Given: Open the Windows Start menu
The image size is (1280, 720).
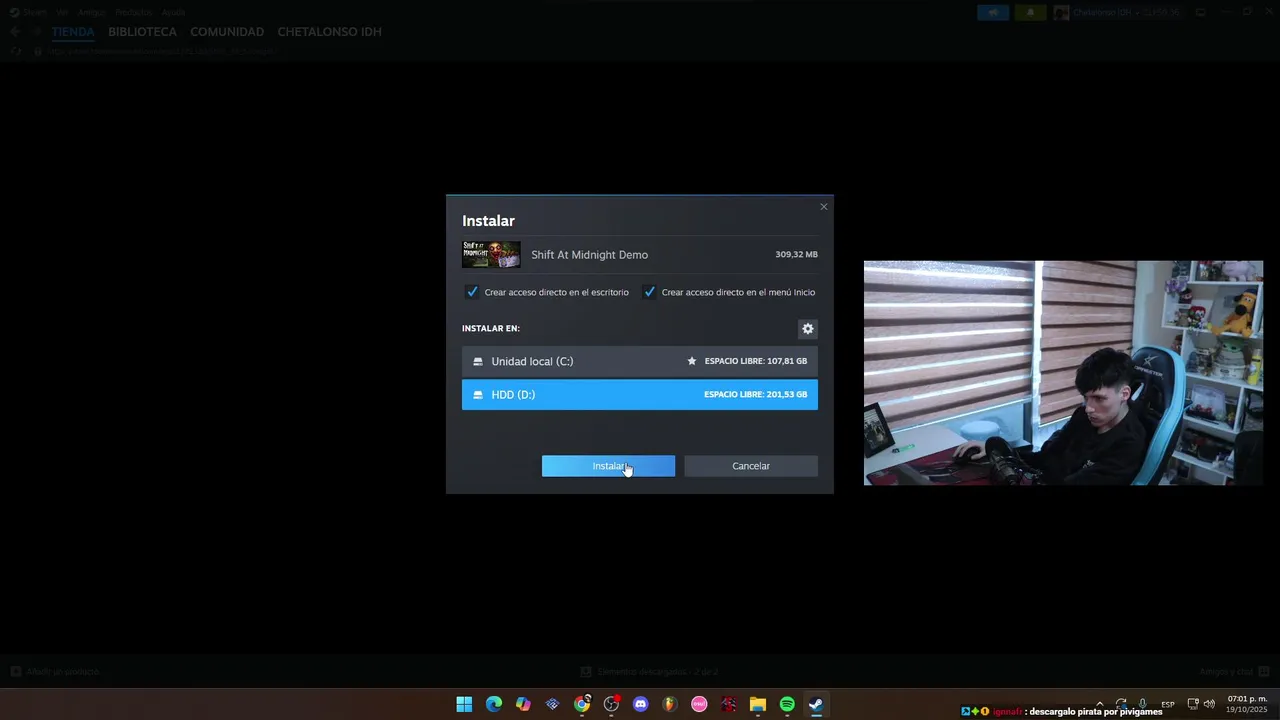Looking at the screenshot, I should [x=464, y=704].
